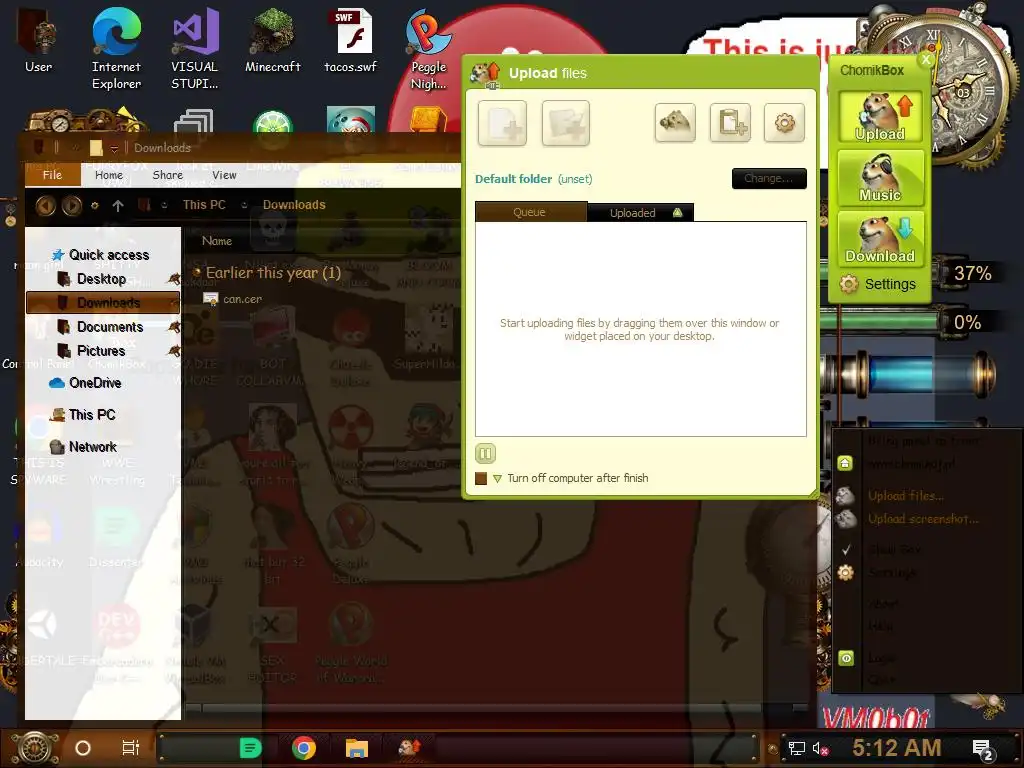1024x768 pixels.
Task: Open Internet Explorer desktop icon
Action: click(116, 49)
